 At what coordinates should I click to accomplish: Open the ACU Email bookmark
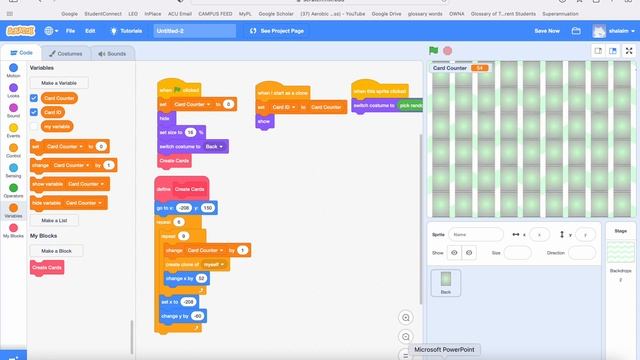pyautogui.click(x=180, y=13)
